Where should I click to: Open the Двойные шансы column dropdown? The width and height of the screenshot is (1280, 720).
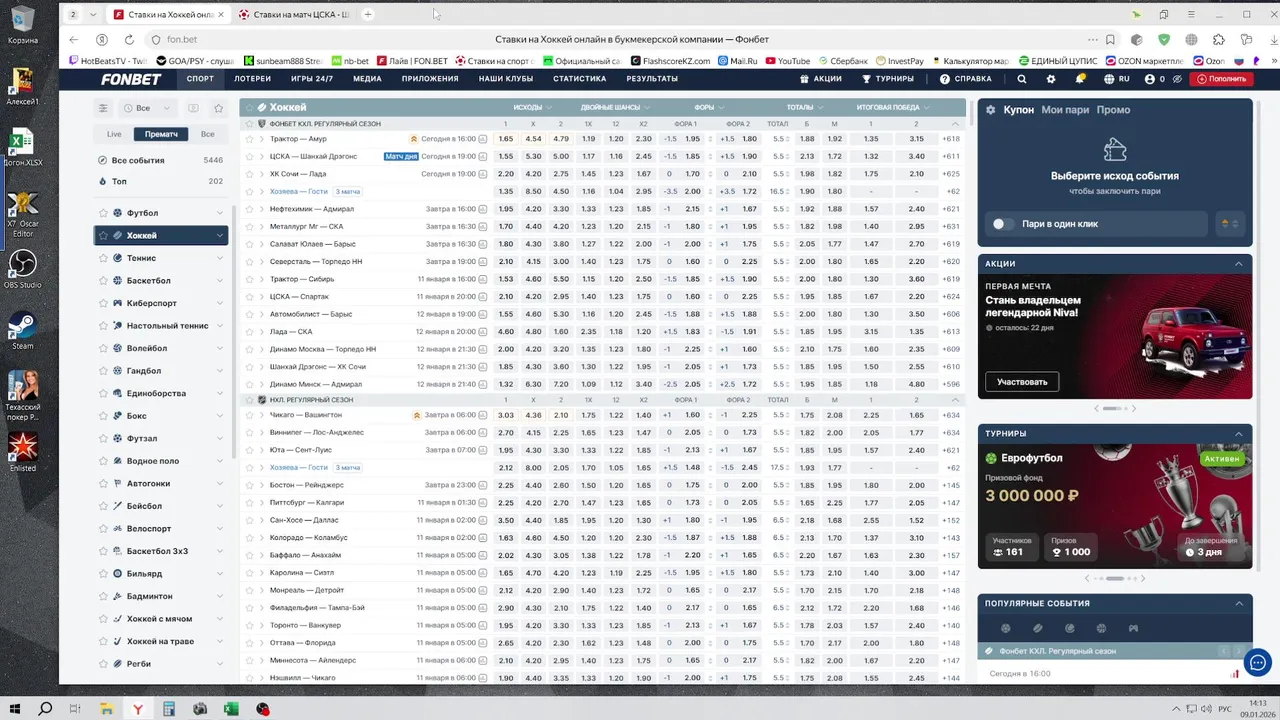pos(615,107)
